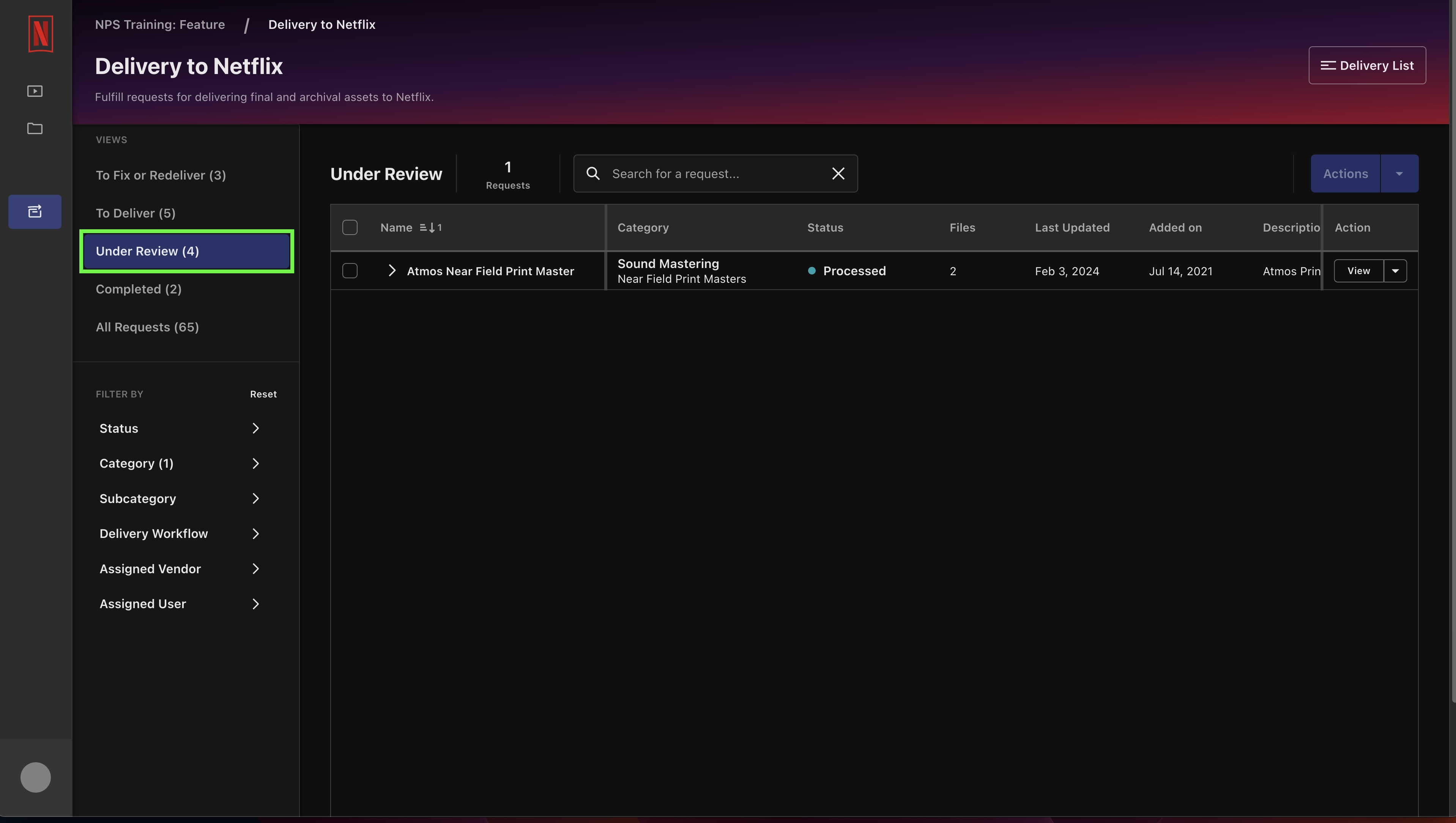The width and height of the screenshot is (1456, 823).
Task: Sort by the Last Updated column header
Action: coord(1072,227)
